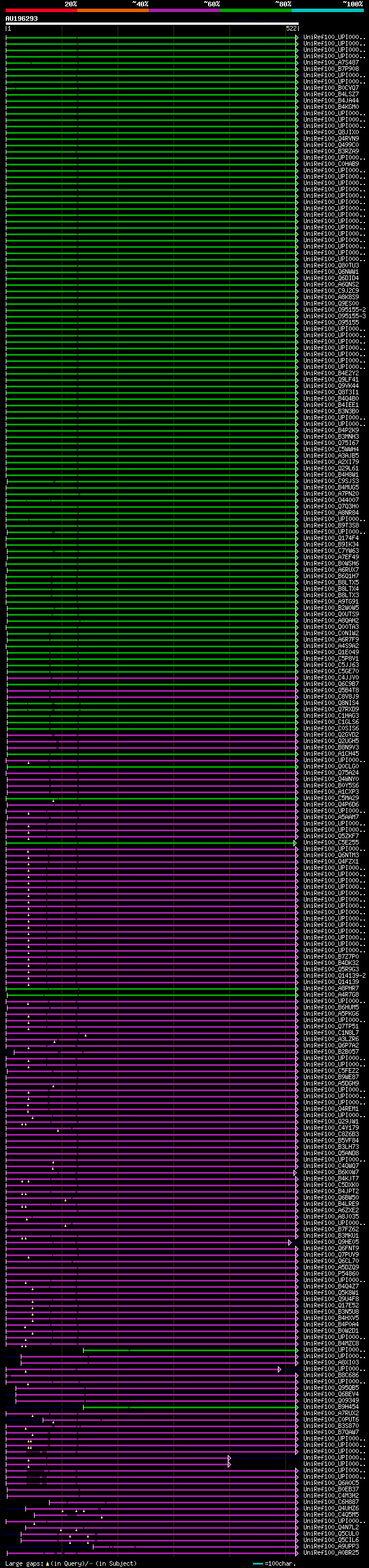369x1568 pixels.
Task: Click the query end position 522
Action: coord(292,28)
